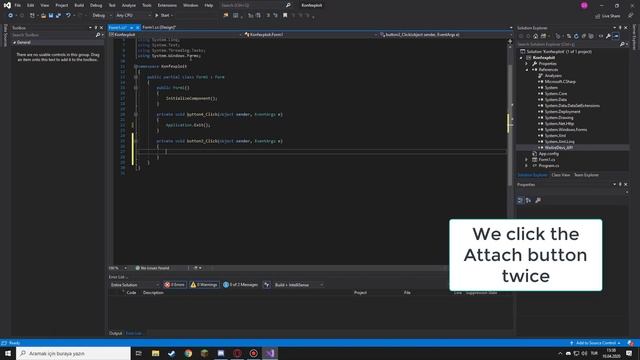Click the Preview Selected Items icon
Screen dimensions: 640x360
616,36
